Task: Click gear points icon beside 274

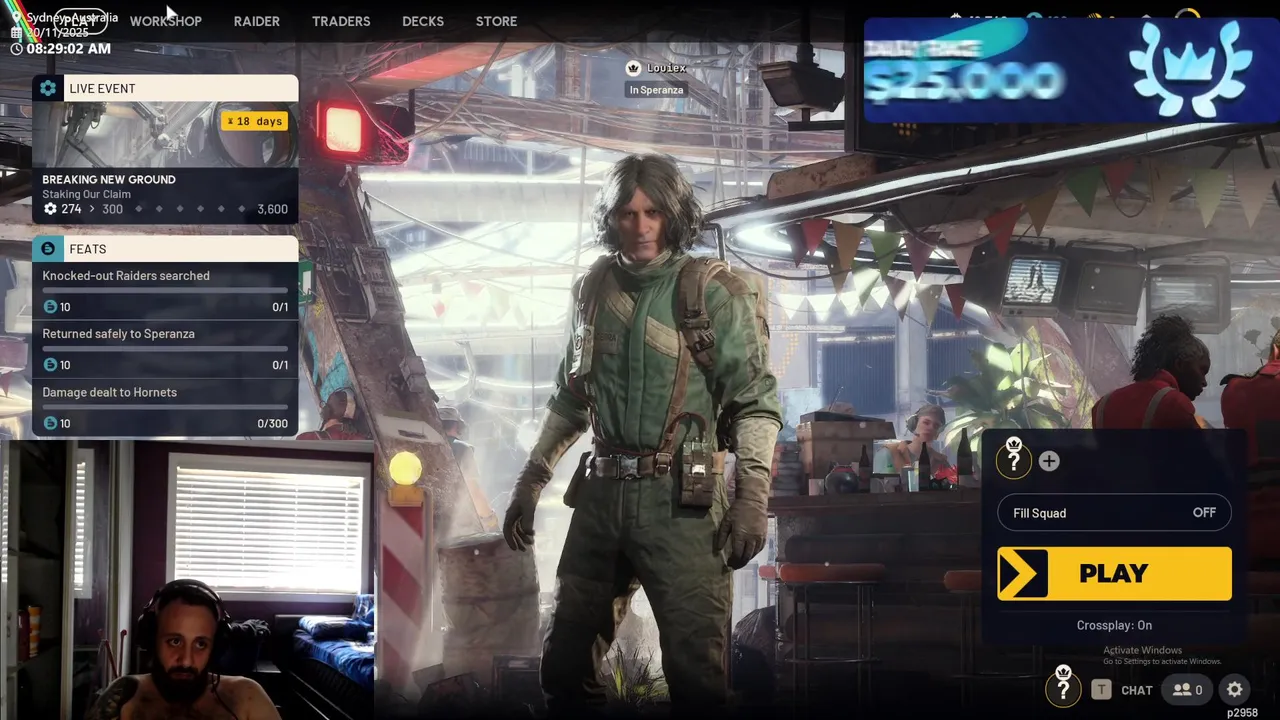Action: tap(50, 209)
